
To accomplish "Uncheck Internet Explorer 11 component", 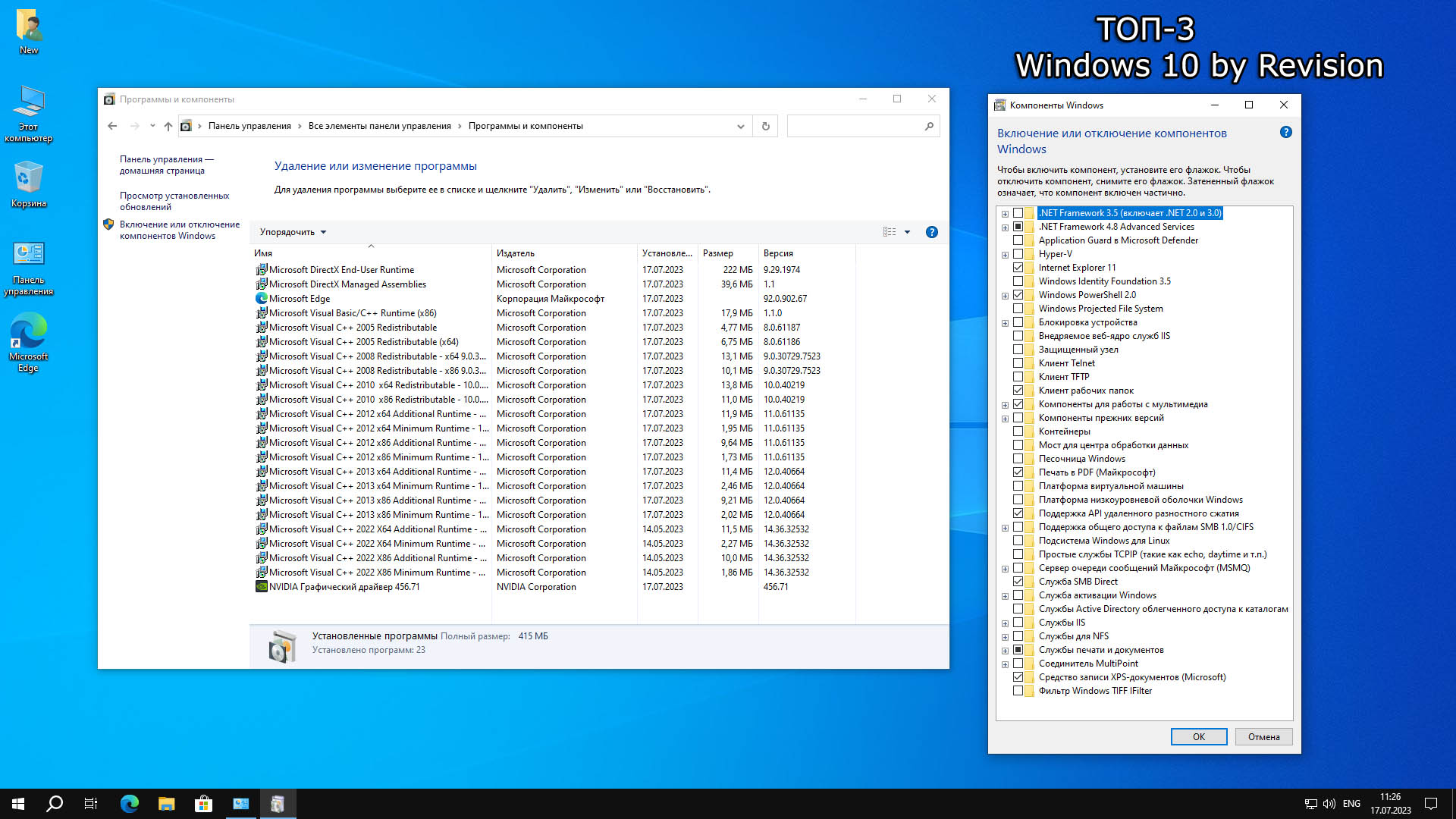I will (1018, 268).
